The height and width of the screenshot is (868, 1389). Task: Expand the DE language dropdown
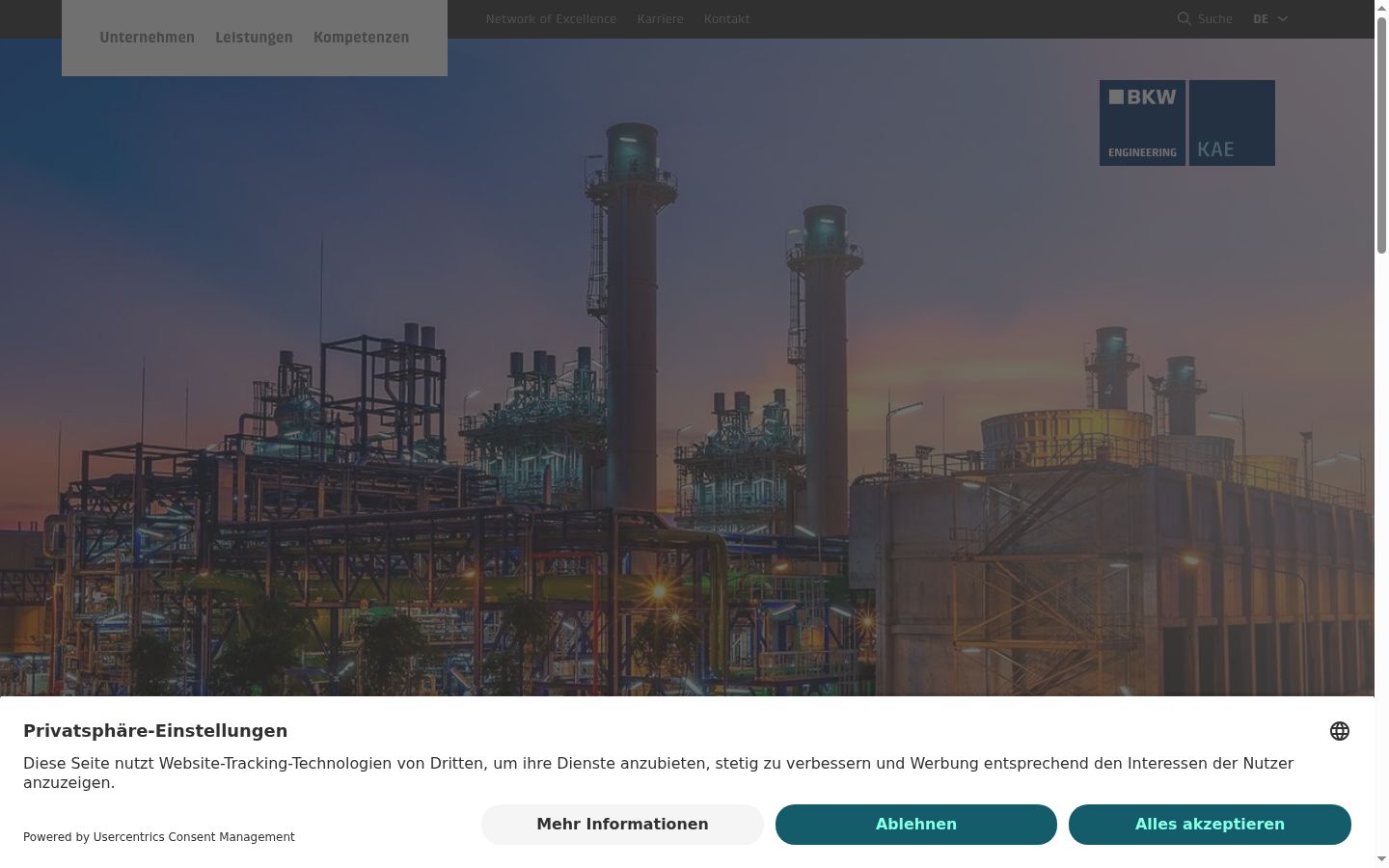1270,18
